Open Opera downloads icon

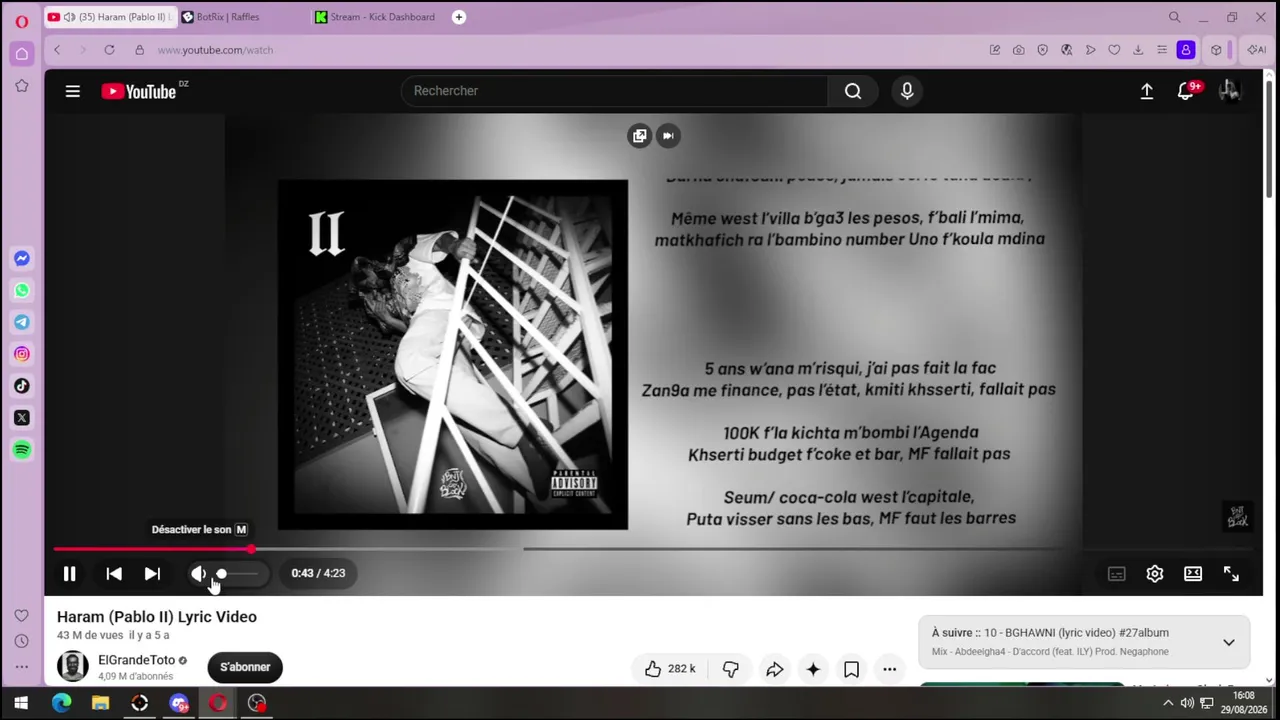[1138, 50]
